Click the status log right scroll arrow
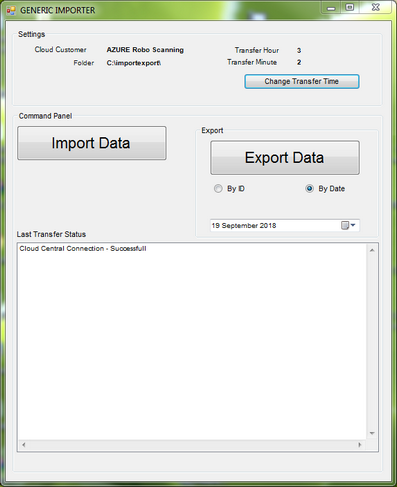 click(360, 445)
